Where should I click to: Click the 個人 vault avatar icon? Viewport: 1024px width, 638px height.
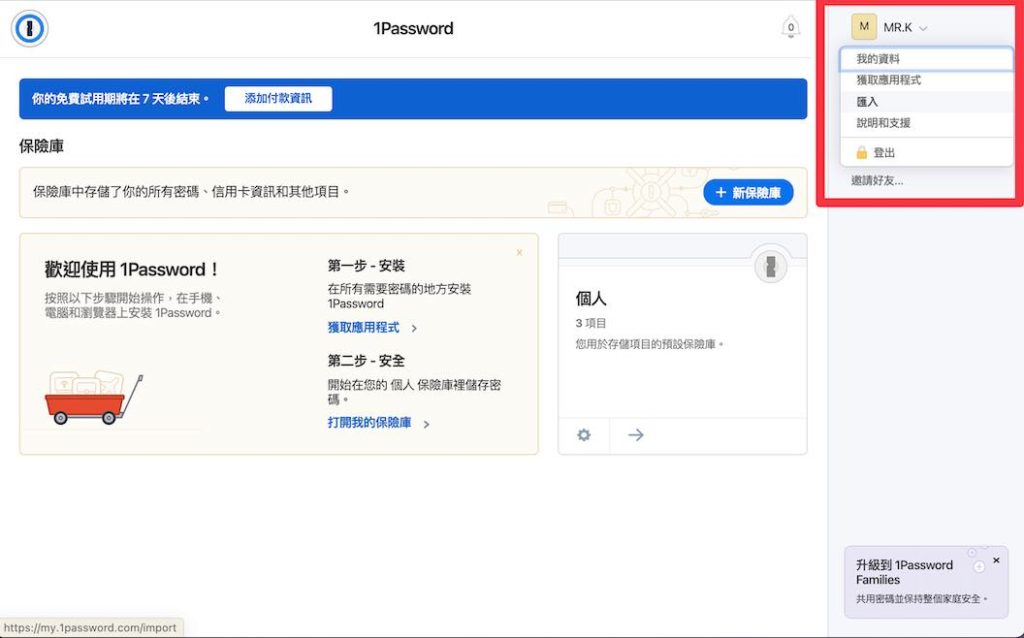771,266
